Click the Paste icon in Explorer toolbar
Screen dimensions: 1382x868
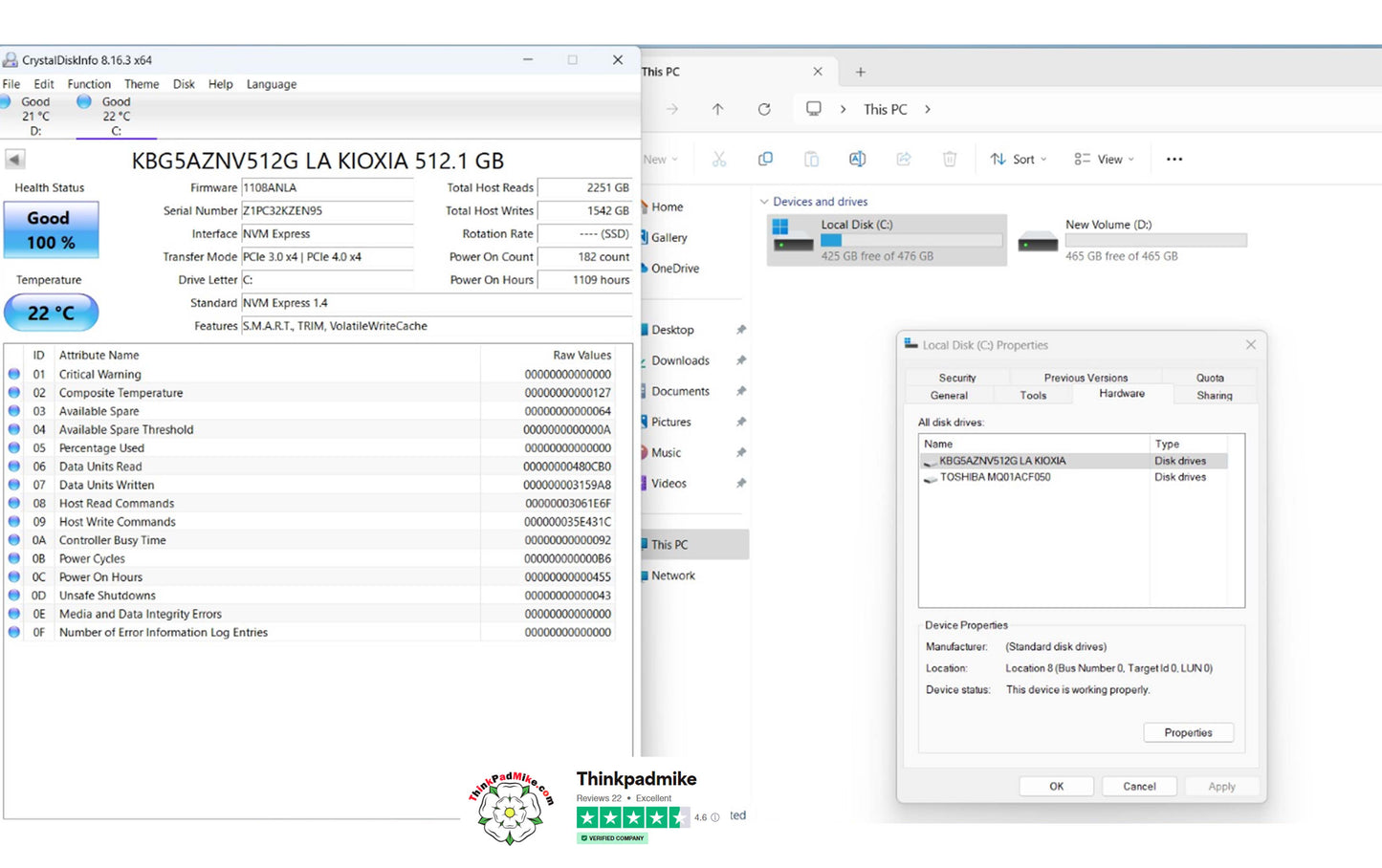click(811, 159)
